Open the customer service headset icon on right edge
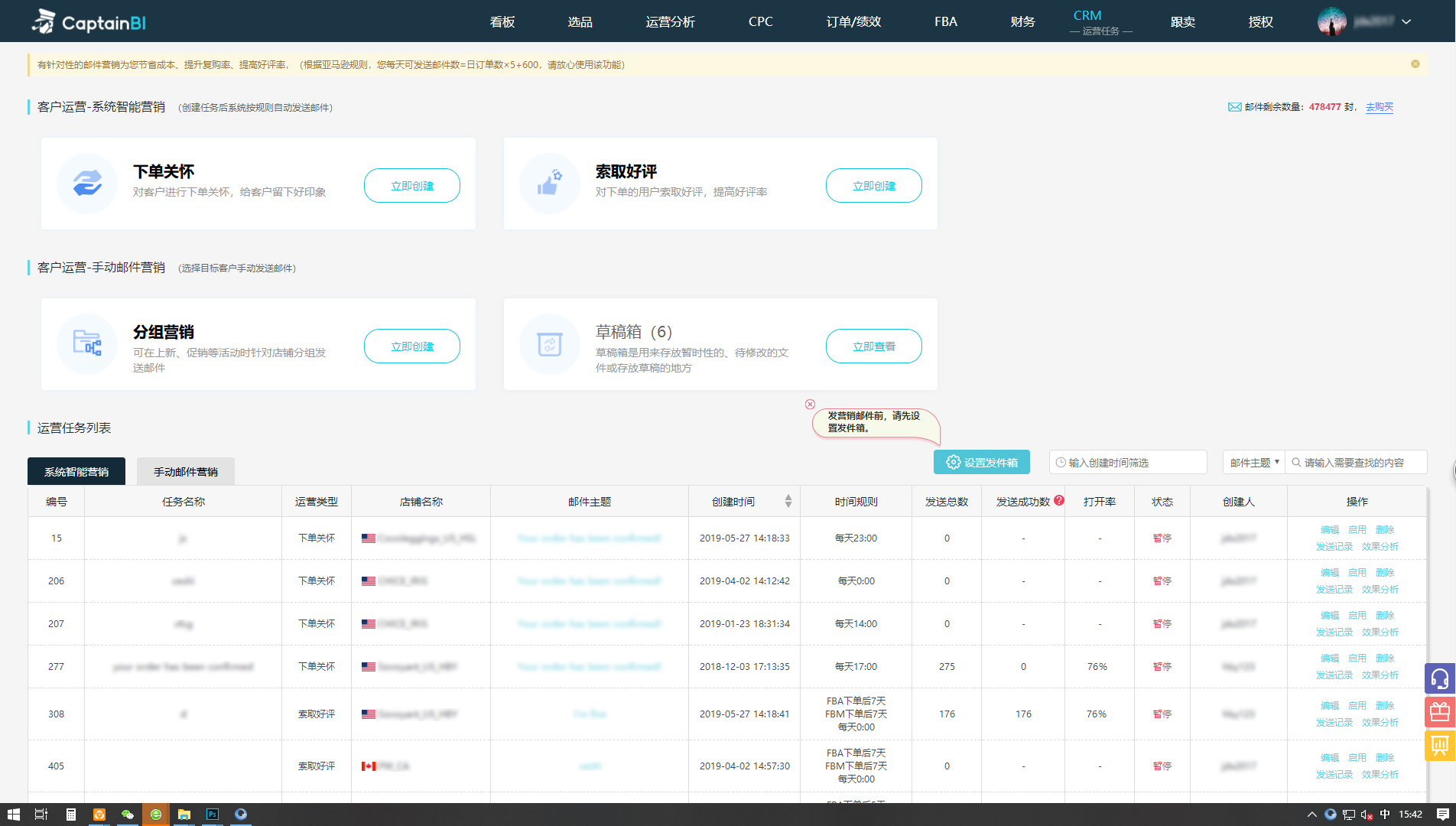Image resolution: width=1456 pixels, height=826 pixels. tap(1440, 678)
